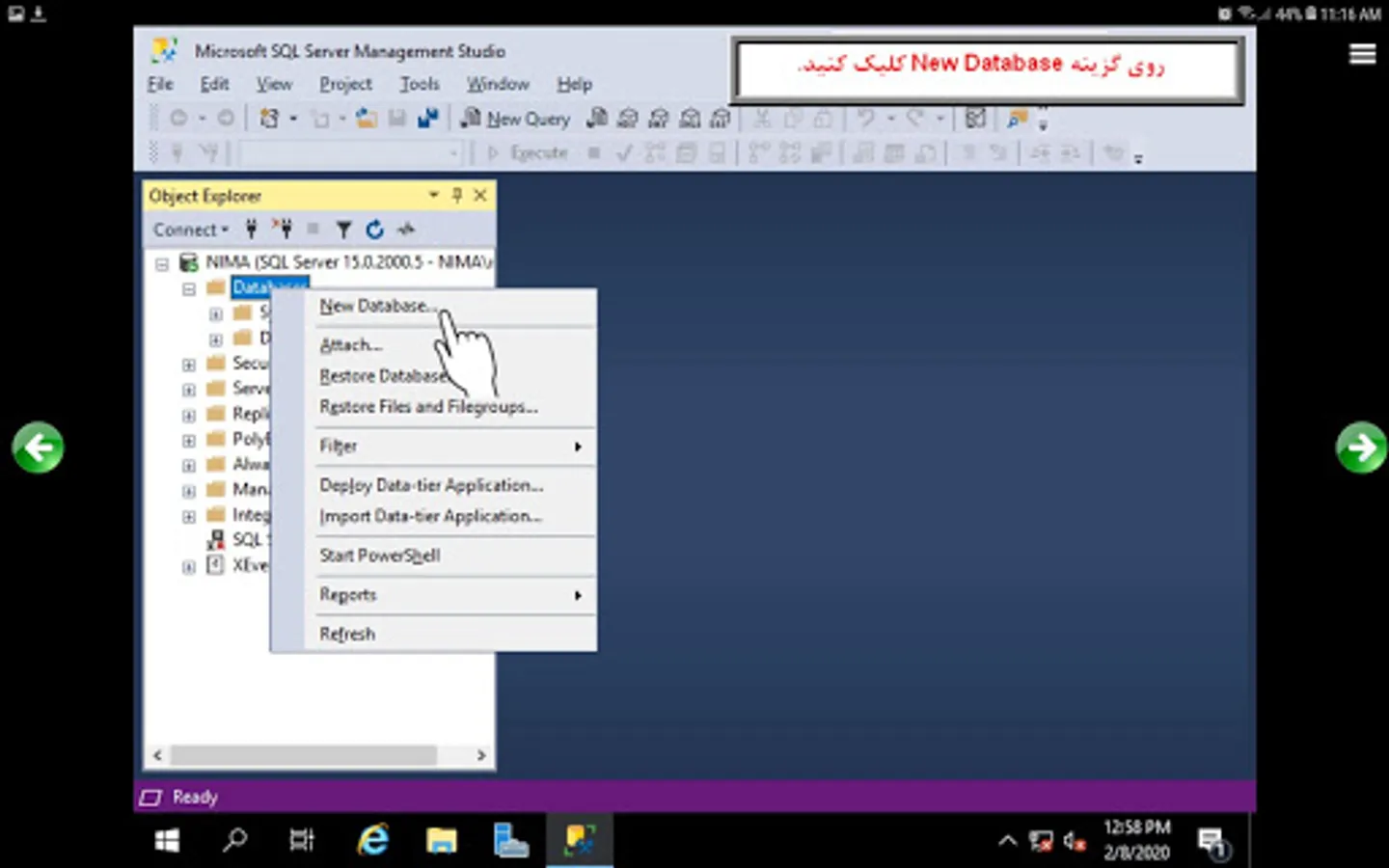Open the tutorial viewer hamburger menu
Screen dimensions: 1389x868
(x=1362, y=54)
